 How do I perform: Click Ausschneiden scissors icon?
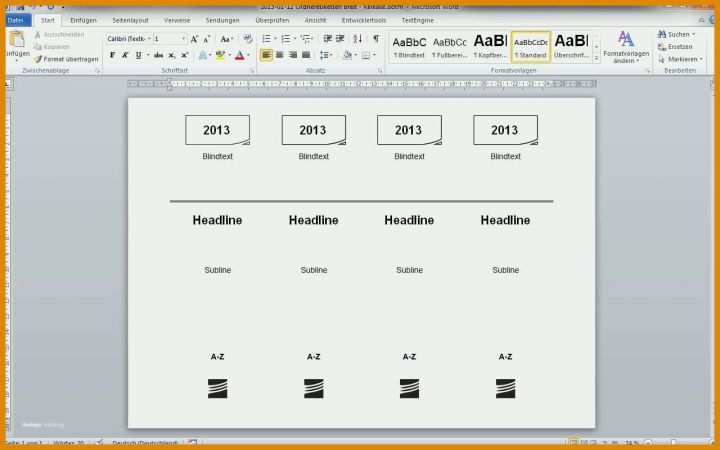coord(38,35)
